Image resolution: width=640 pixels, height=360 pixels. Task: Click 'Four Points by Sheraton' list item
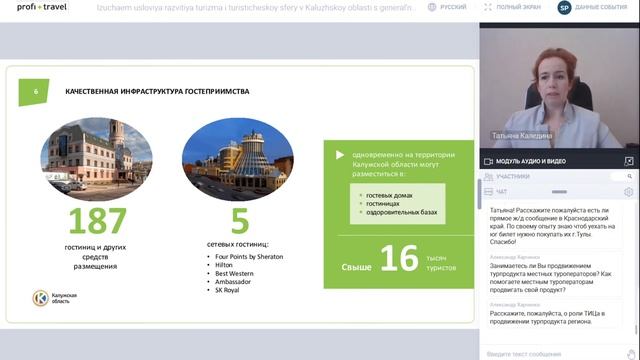click(249, 257)
